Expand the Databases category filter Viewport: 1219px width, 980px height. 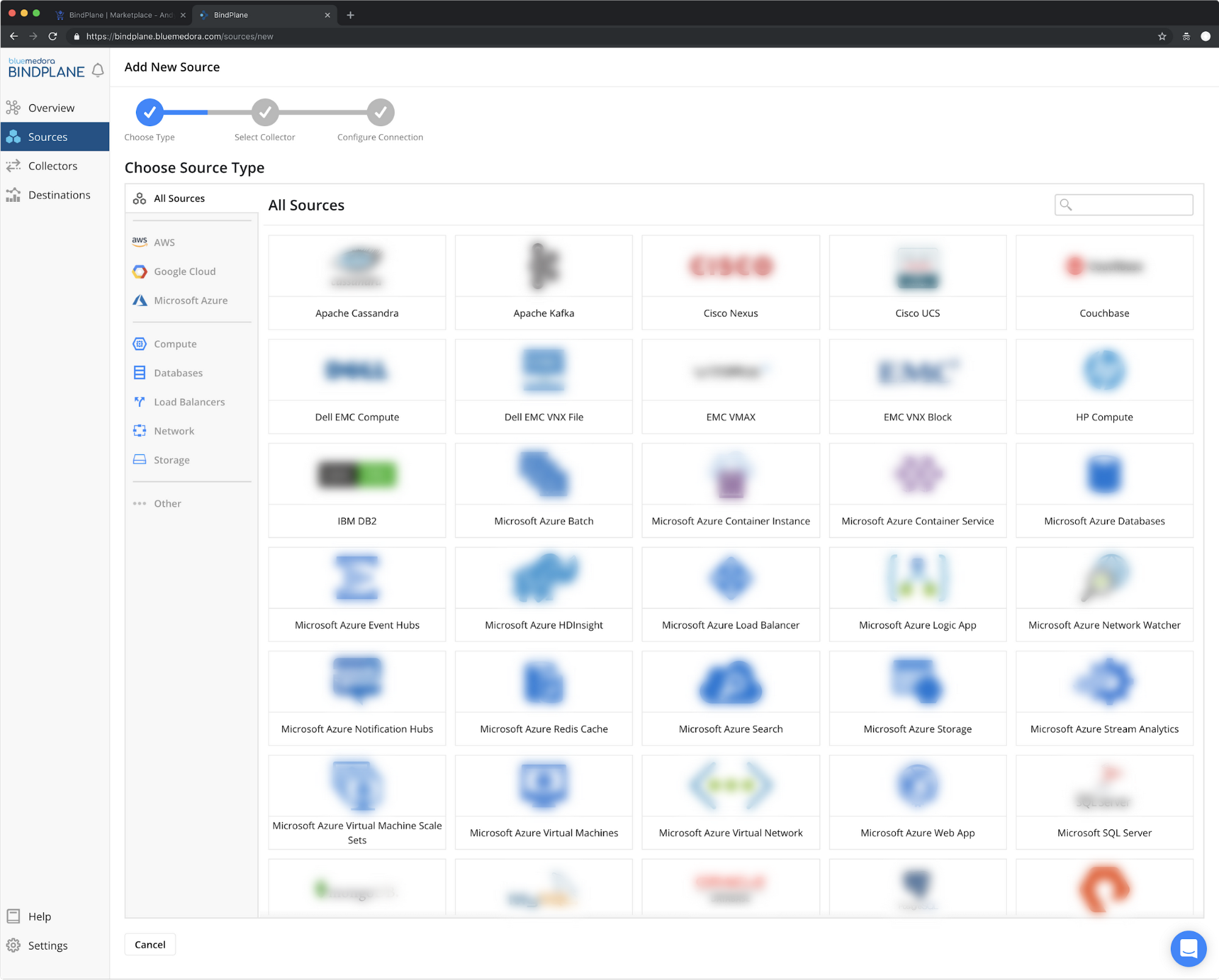tap(178, 373)
